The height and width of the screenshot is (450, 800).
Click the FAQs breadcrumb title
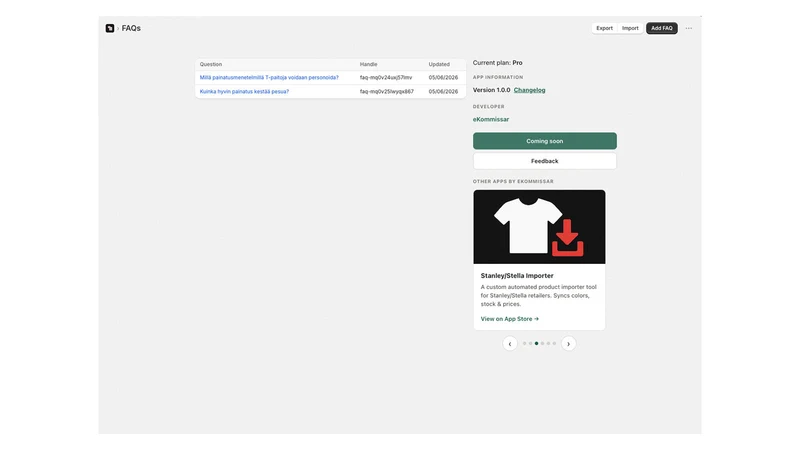131,28
